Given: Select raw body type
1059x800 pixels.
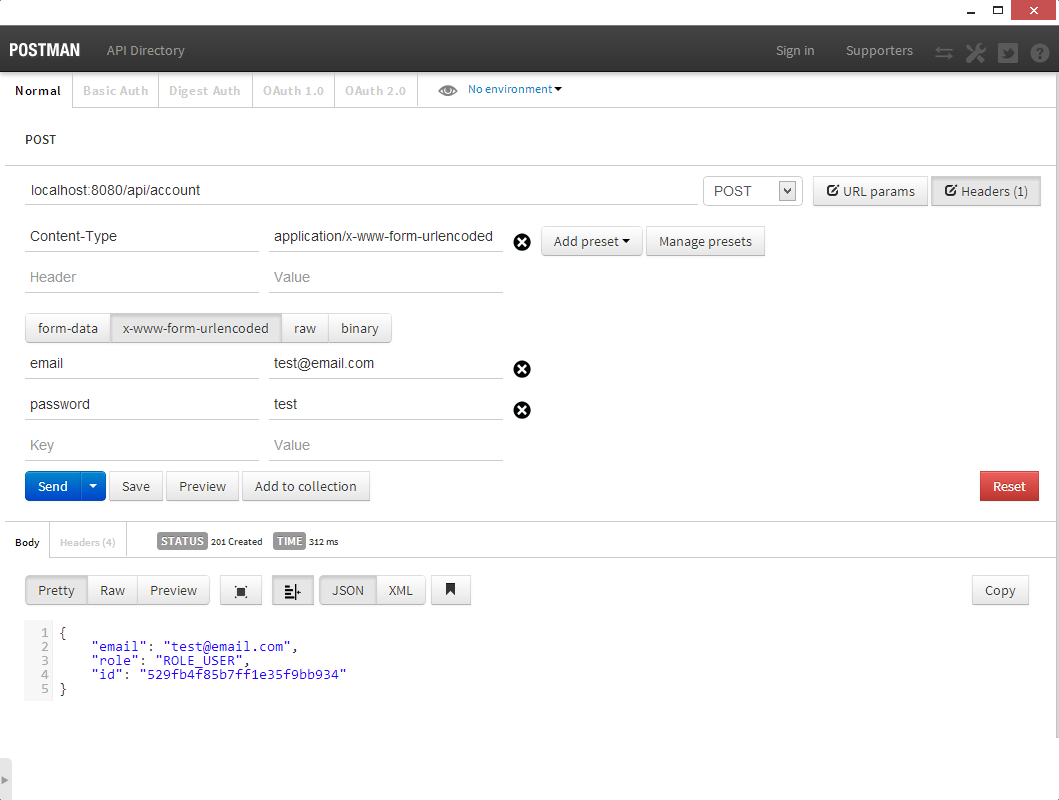Looking at the screenshot, I should (x=305, y=328).
